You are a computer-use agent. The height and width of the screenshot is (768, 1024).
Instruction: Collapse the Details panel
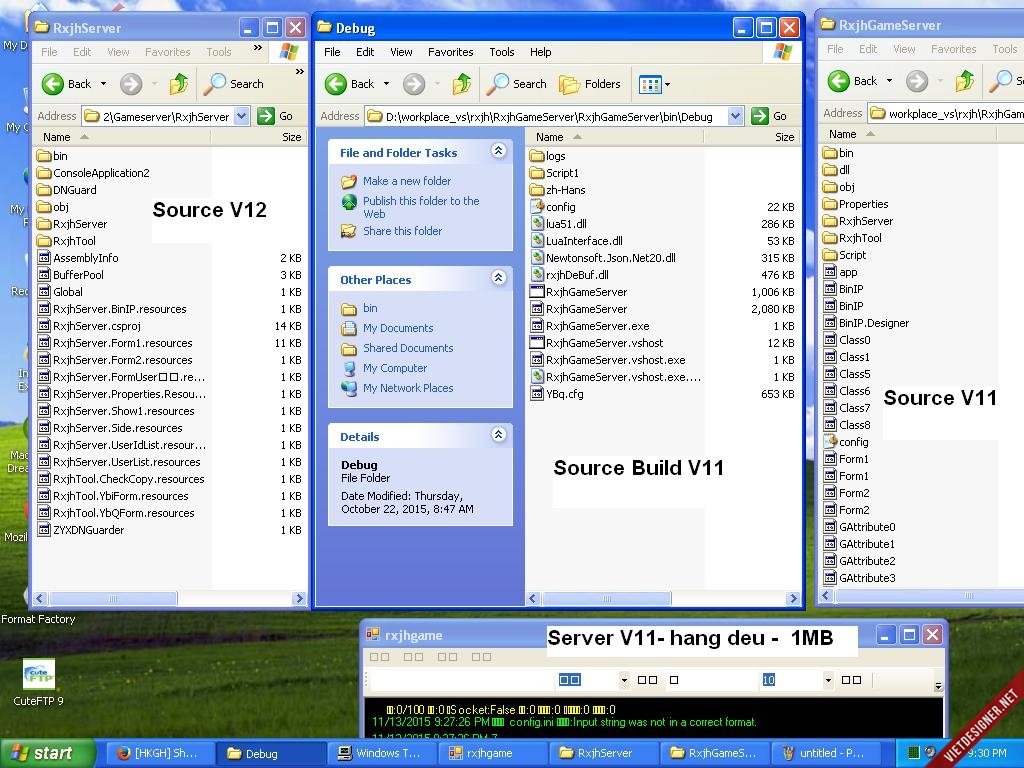498,435
